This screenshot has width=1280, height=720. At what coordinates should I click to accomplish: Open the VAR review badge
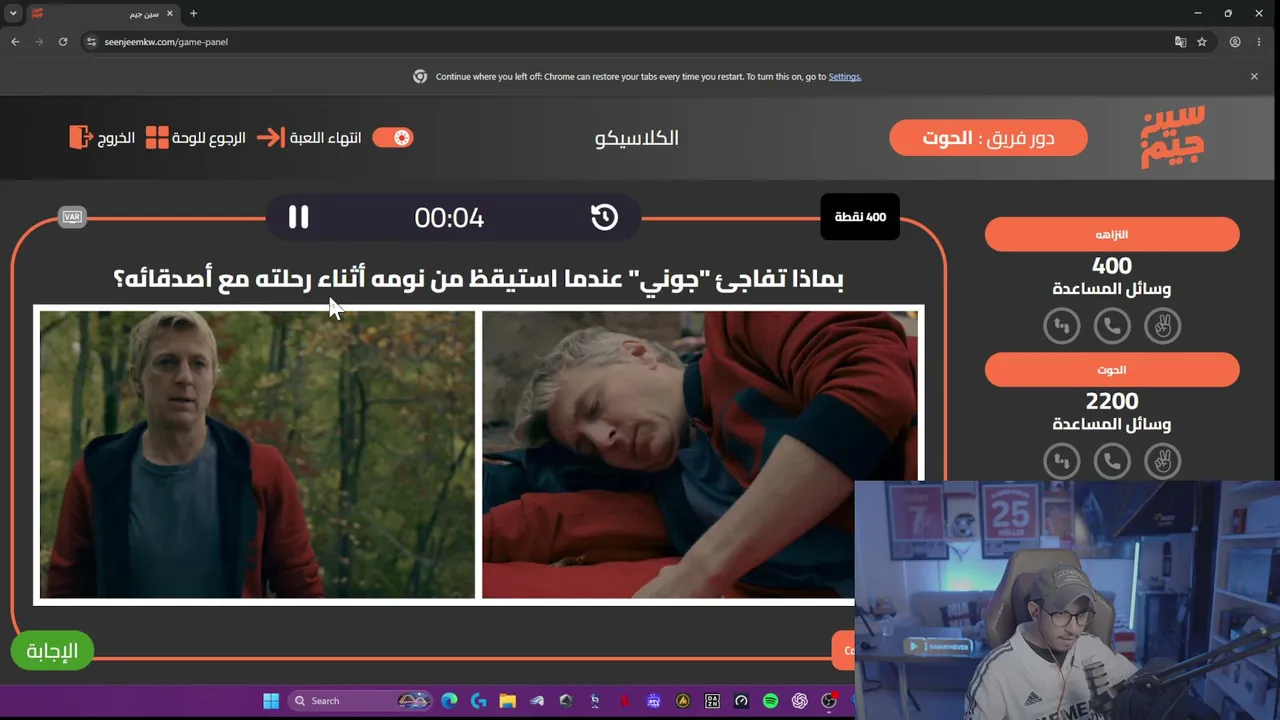click(72, 217)
